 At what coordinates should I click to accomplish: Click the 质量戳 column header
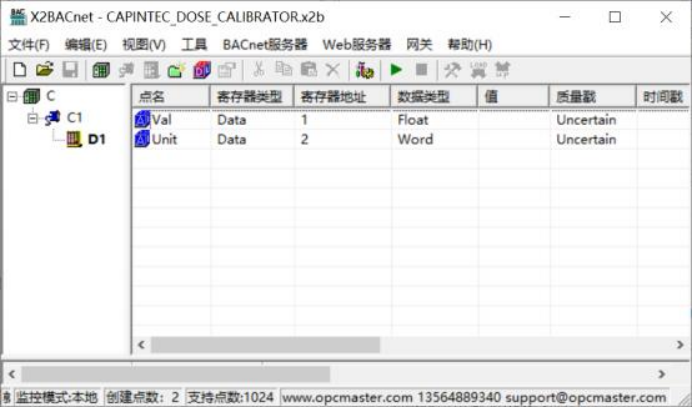pyautogui.click(x=593, y=96)
